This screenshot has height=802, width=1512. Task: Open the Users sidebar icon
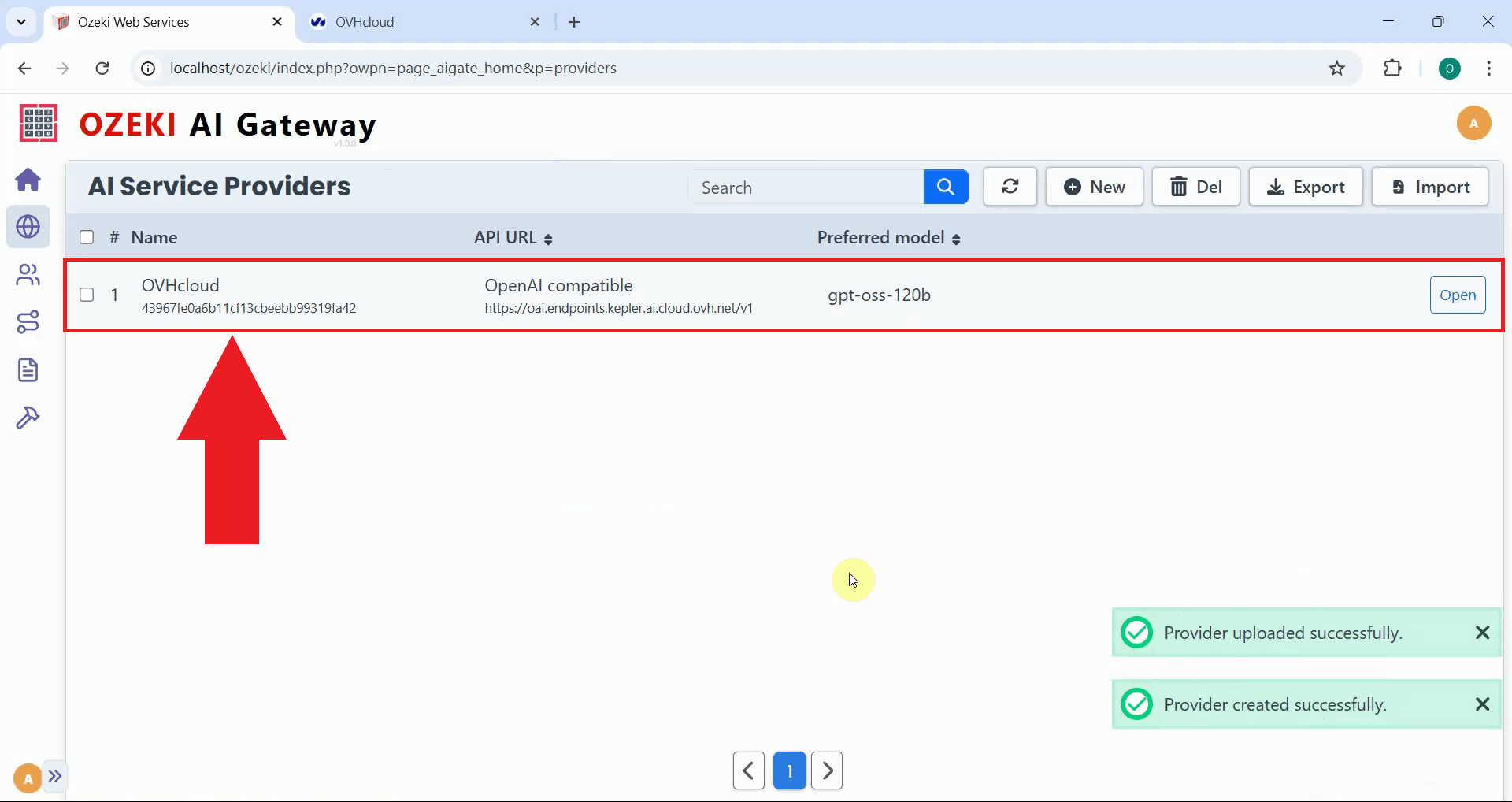(x=28, y=275)
